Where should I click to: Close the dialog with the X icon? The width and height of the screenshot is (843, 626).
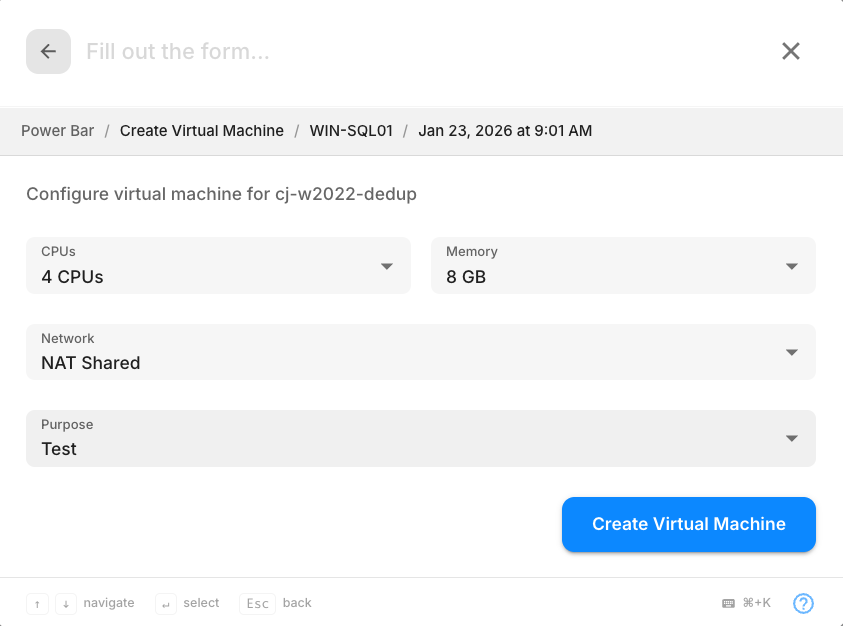(x=790, y=52)
